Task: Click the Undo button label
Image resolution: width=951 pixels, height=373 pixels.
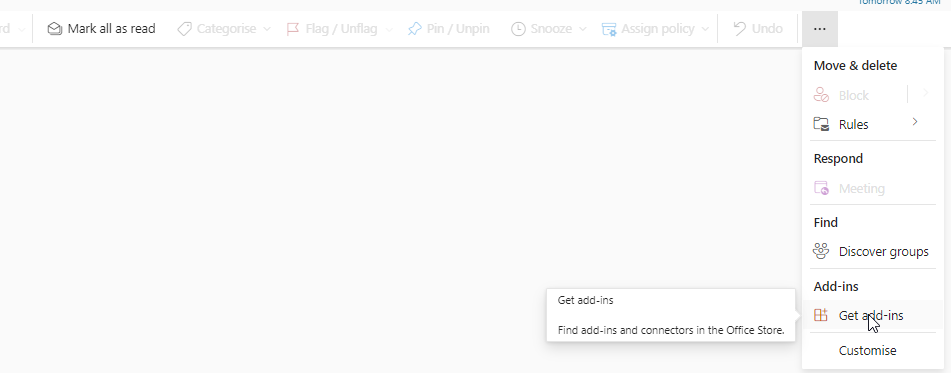Action: point(767,29)
